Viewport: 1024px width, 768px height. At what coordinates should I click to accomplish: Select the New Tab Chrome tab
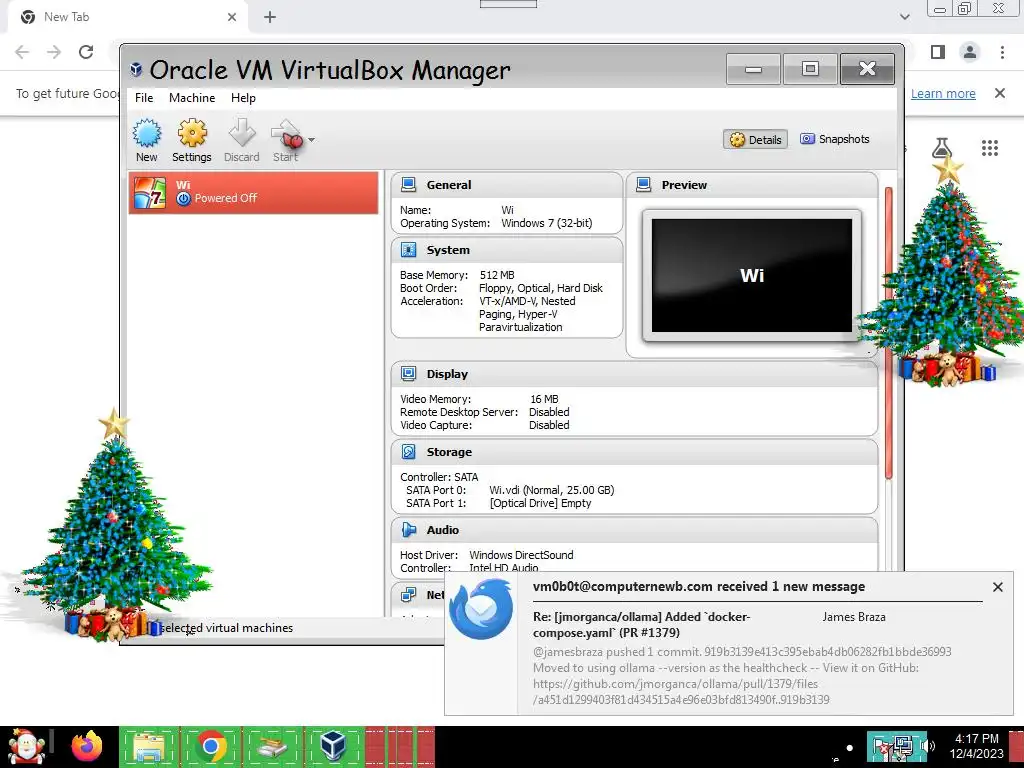[x=128, y=17]
